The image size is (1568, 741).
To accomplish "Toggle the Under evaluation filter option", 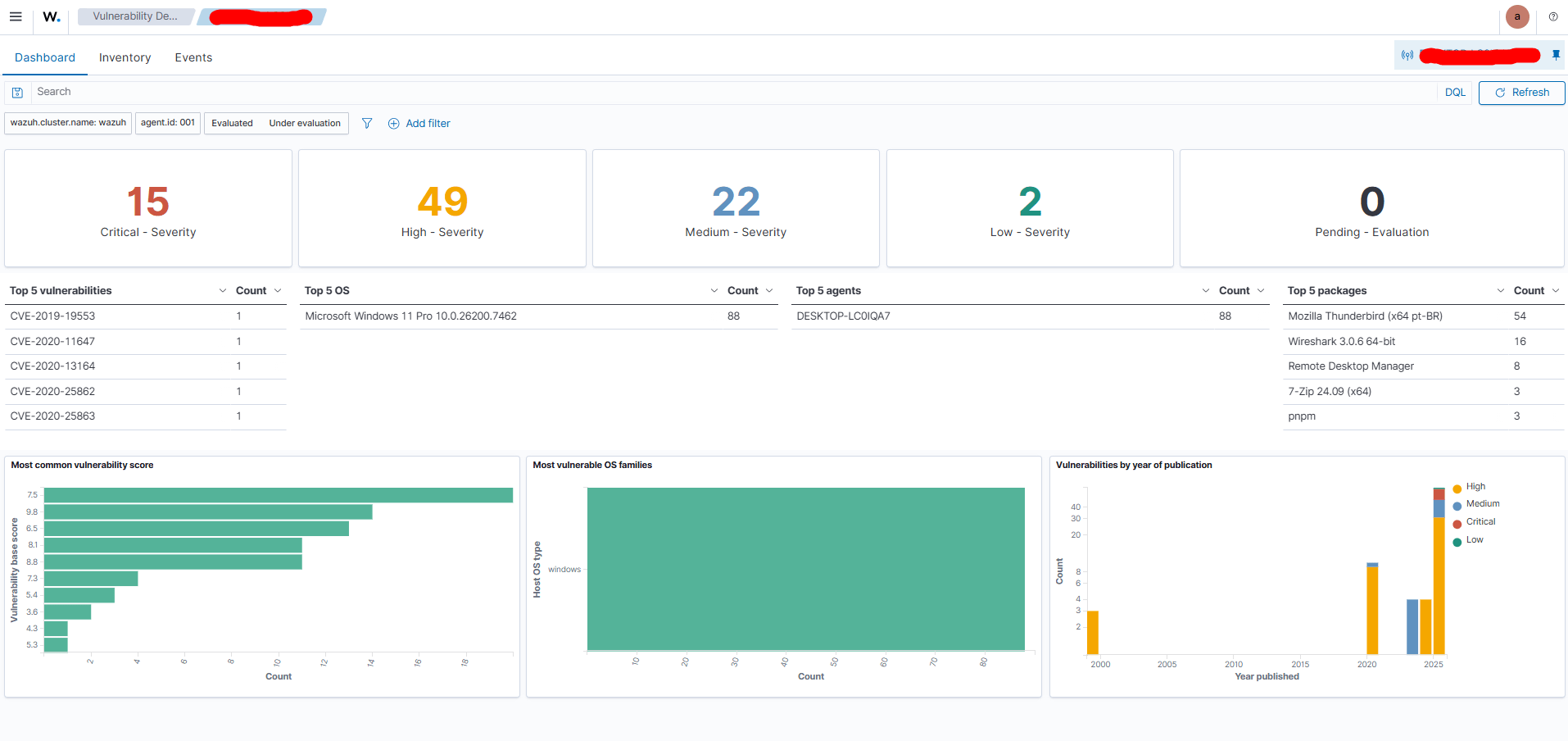I will [305, 123].
